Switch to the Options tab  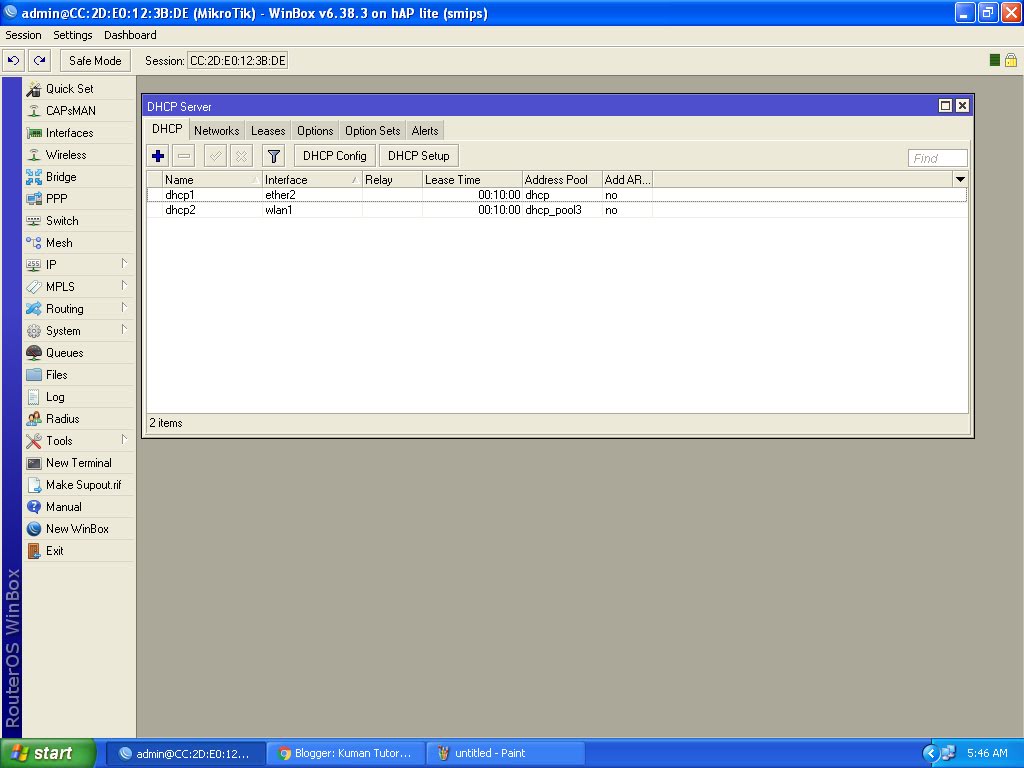[315, 131]
